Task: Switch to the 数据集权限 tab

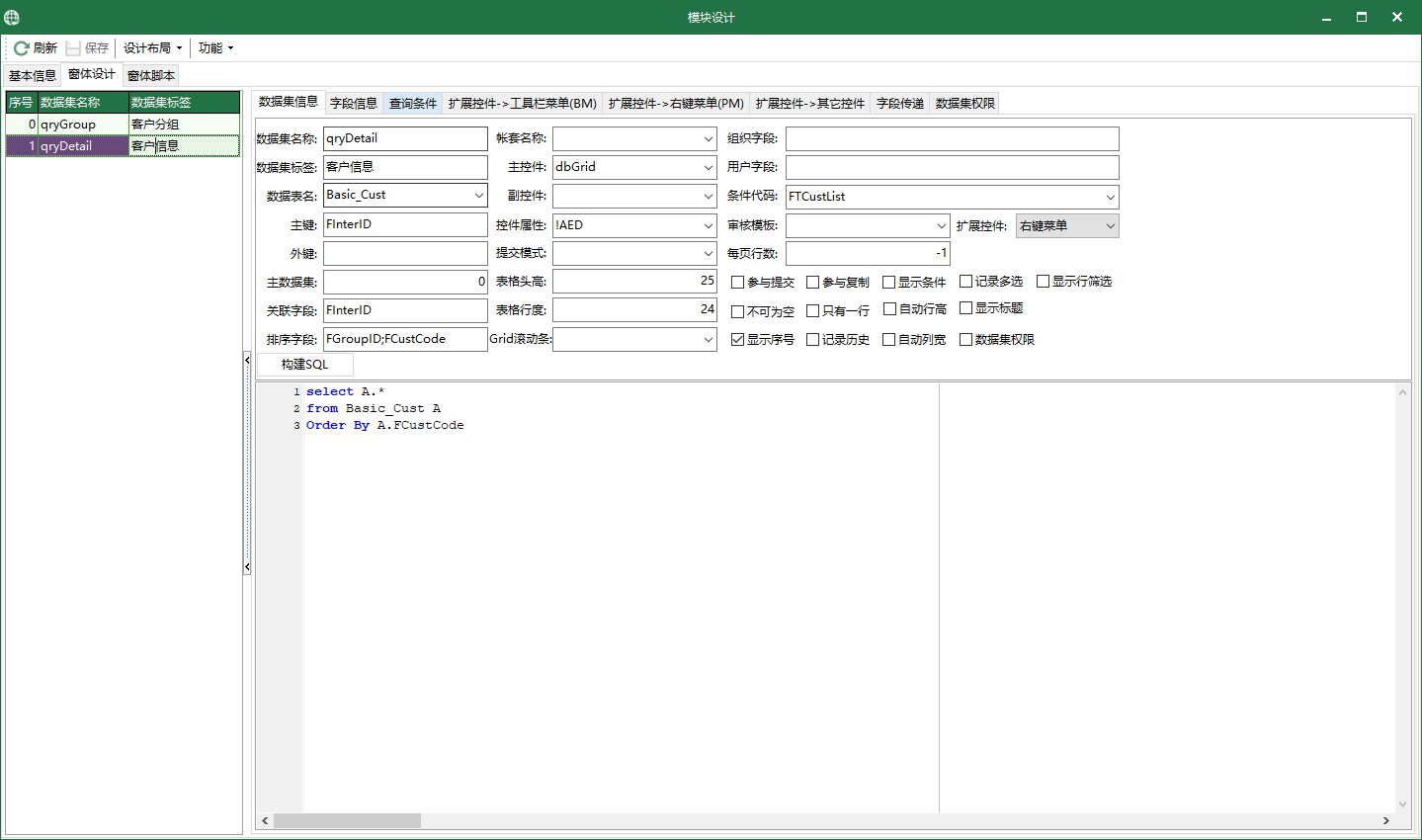Action: (965, 103)
